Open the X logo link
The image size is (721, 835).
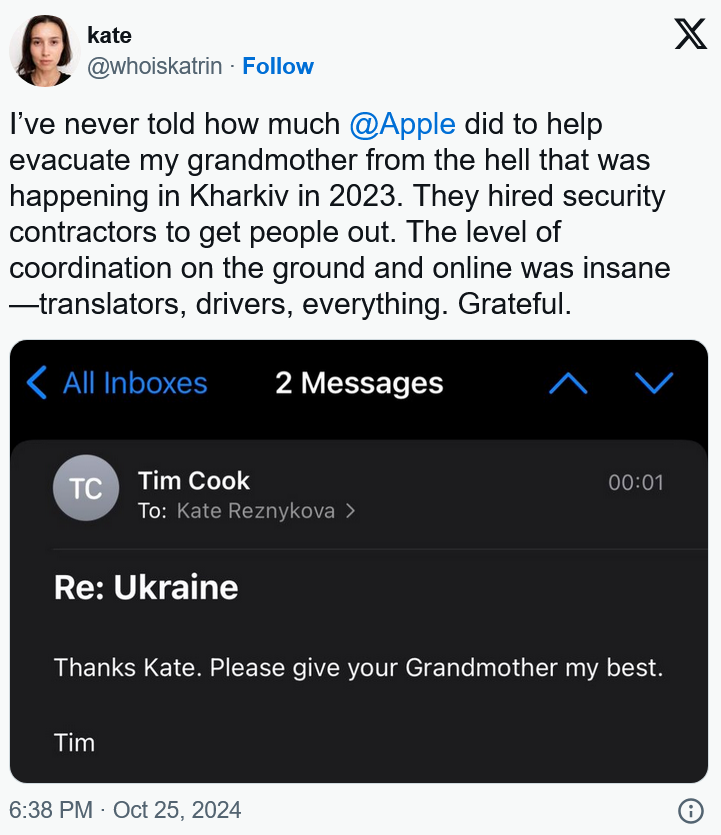(x=690, y=34)
